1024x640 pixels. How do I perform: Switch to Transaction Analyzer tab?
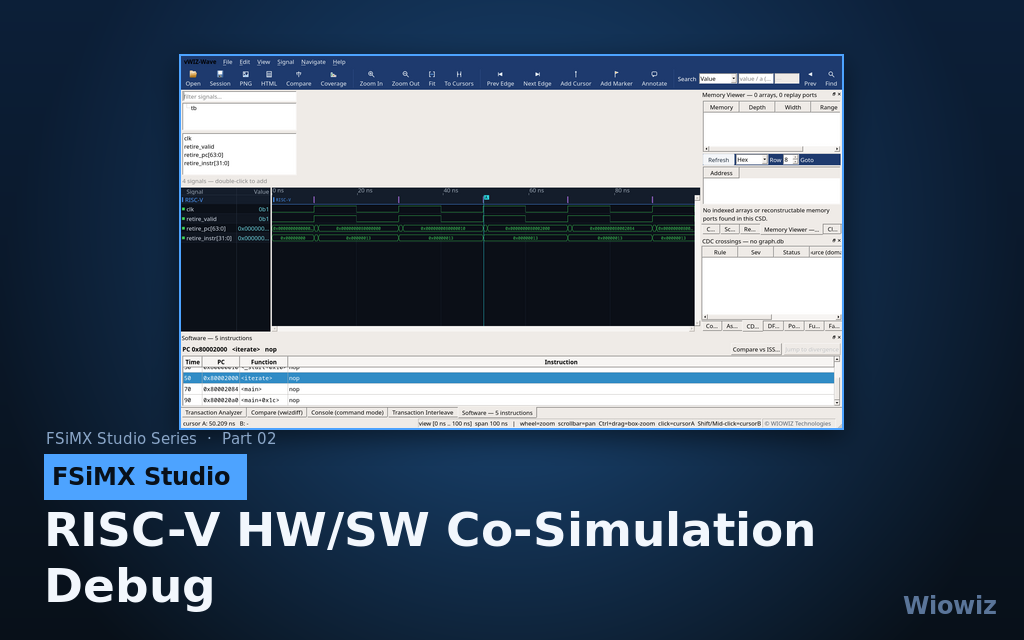pos(214,413)
